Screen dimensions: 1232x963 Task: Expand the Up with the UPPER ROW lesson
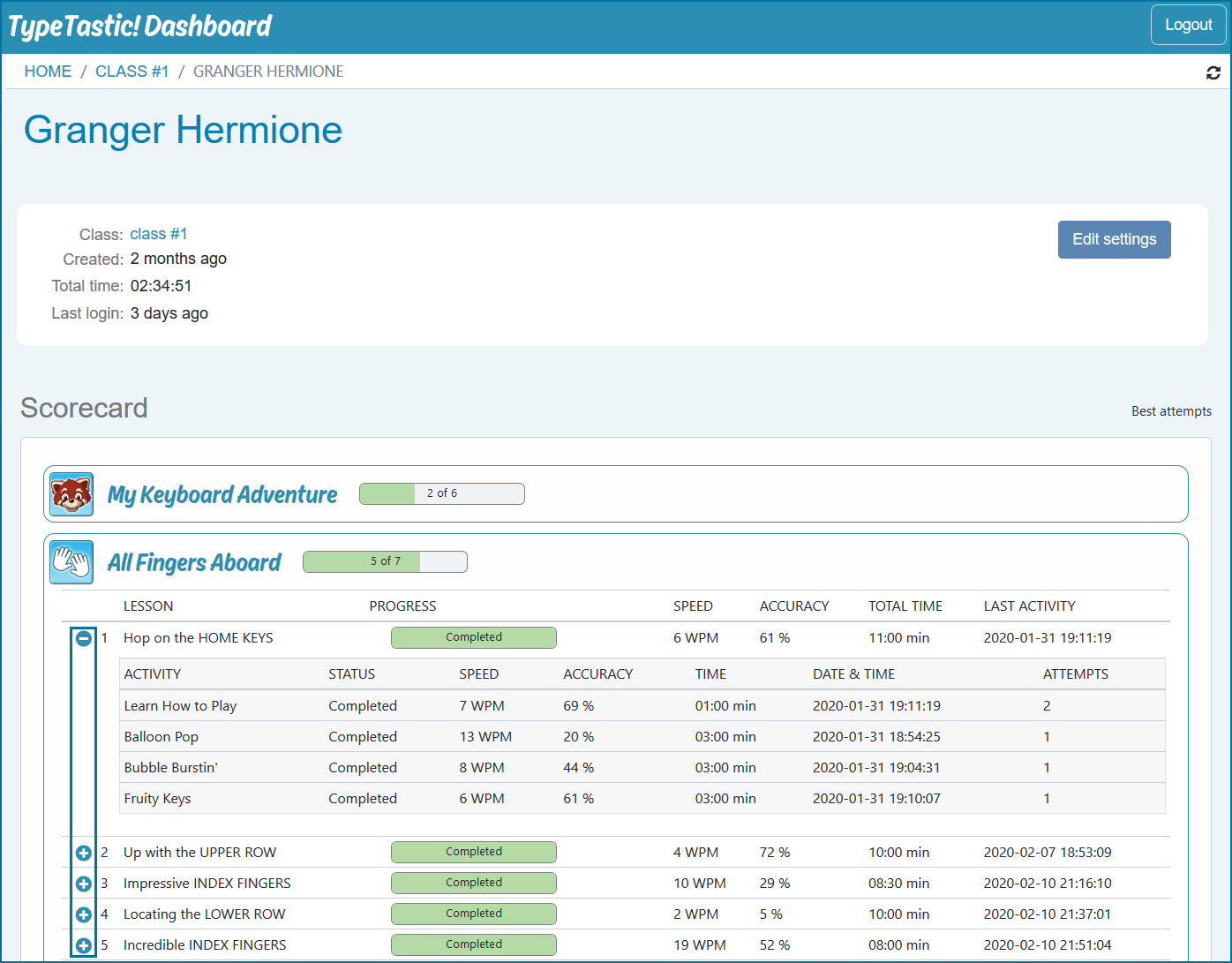(84, 853)
